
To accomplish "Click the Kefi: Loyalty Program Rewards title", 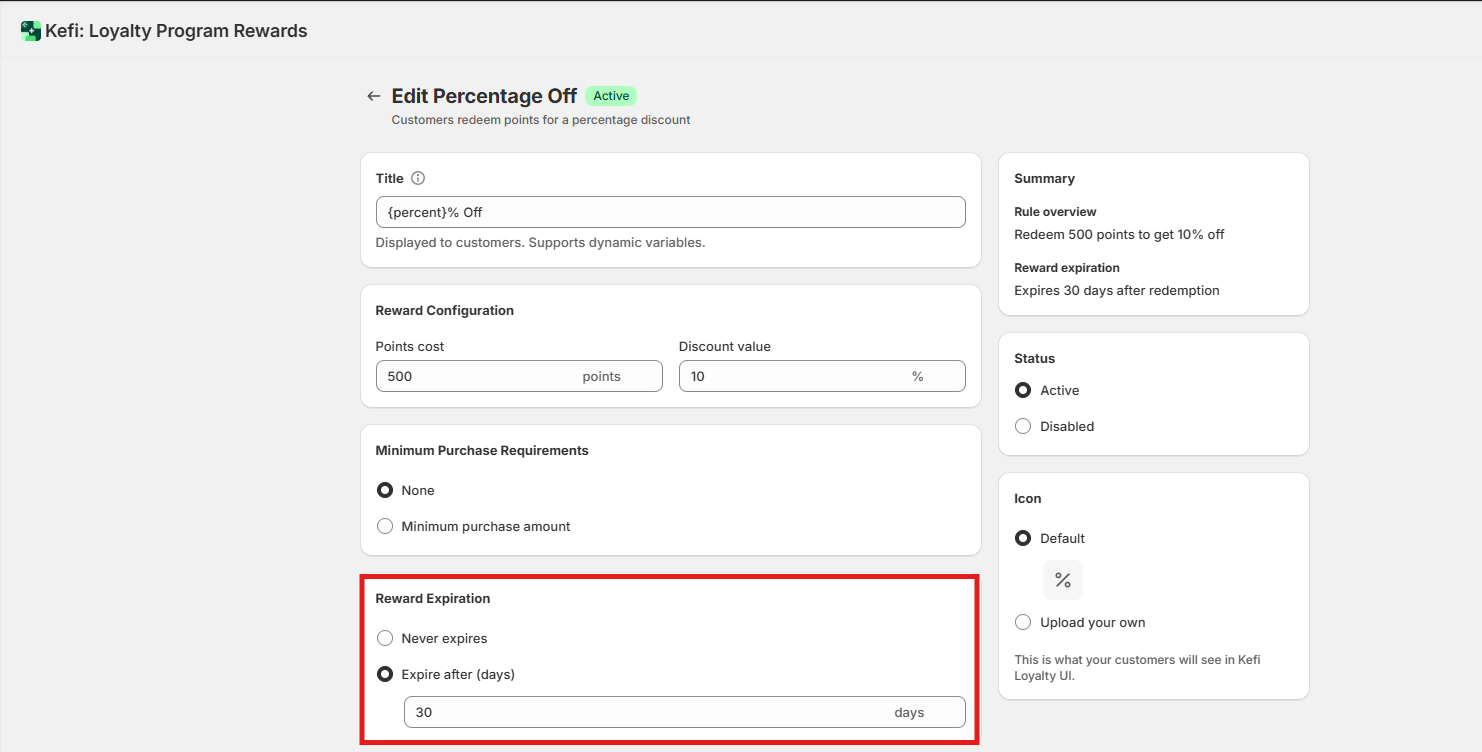I will pos(176,31).
